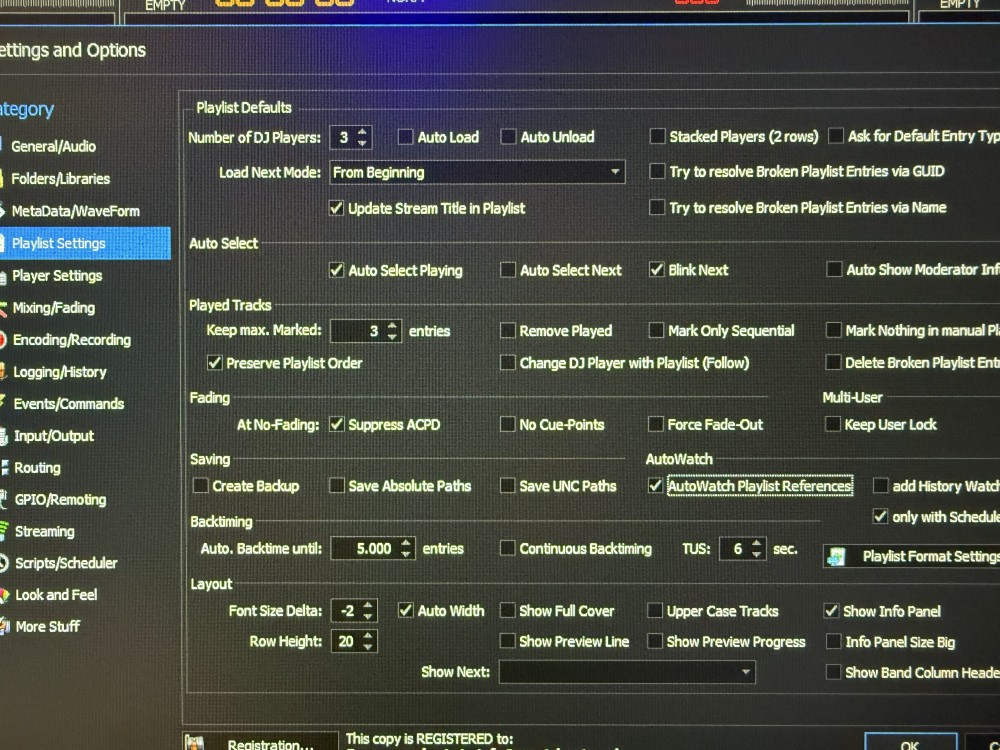Decrease Row Height stepper value
The width and height of the screenshot is (1000, 750).
(367, 646)
